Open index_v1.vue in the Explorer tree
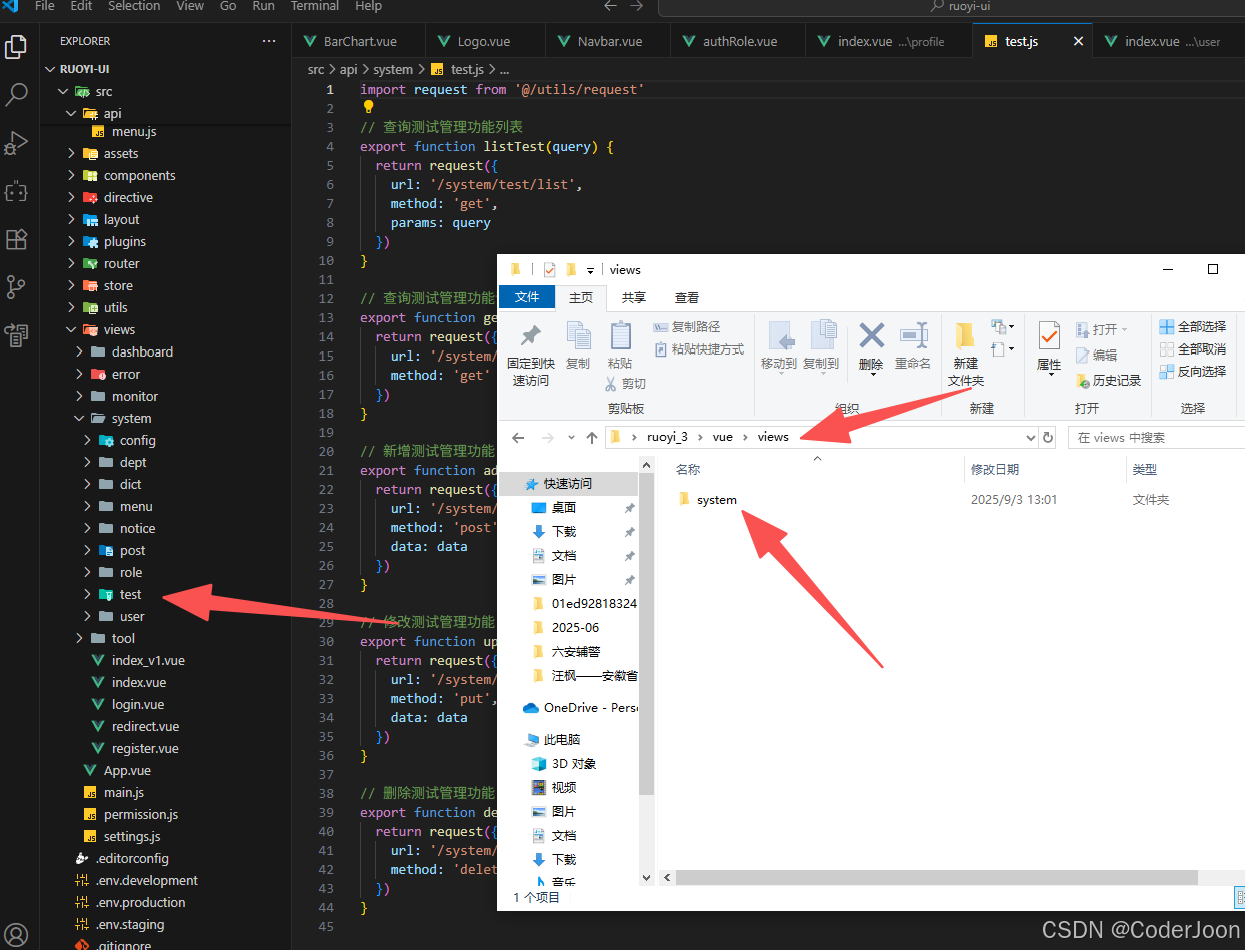Screen dimensions: 1245x950 click(148, 661)
